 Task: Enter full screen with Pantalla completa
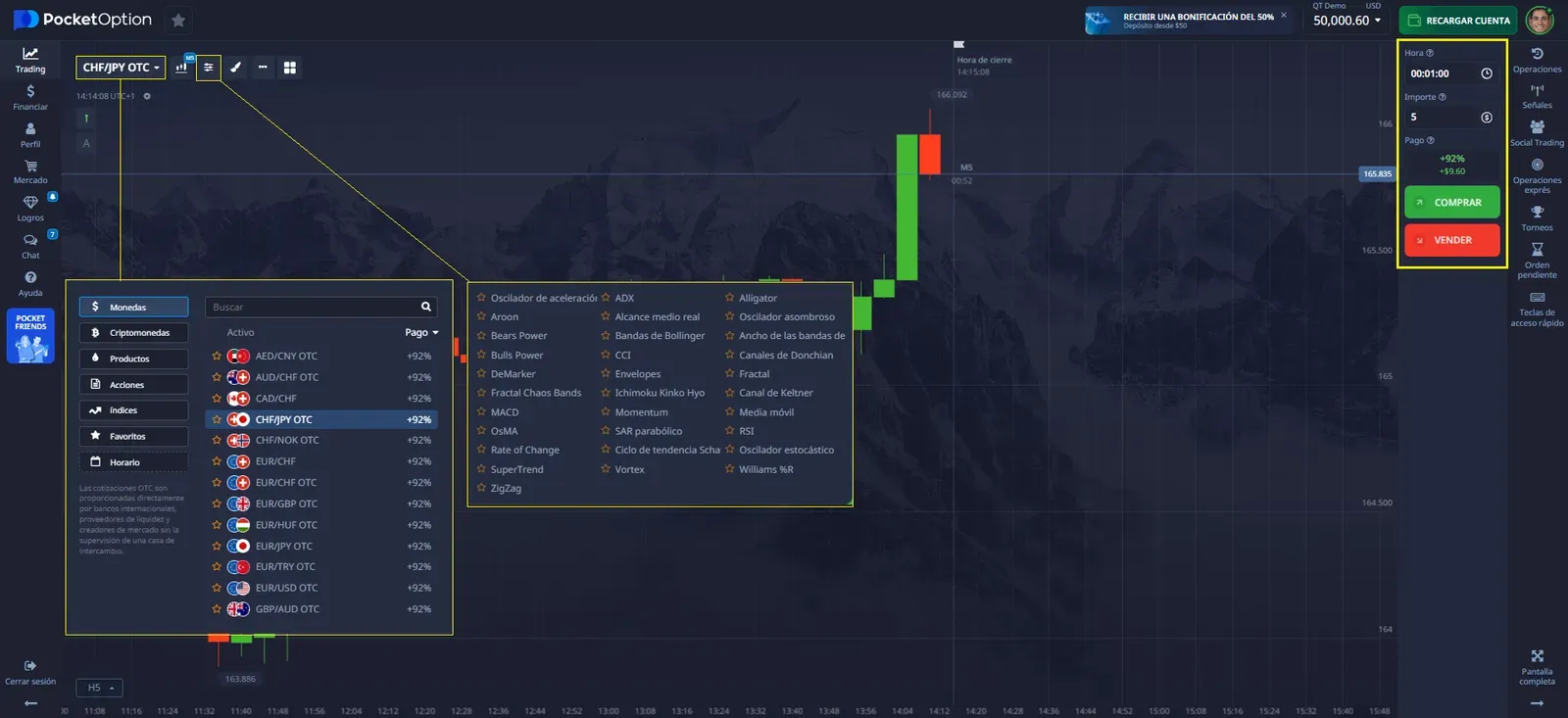click(1537, 662)
